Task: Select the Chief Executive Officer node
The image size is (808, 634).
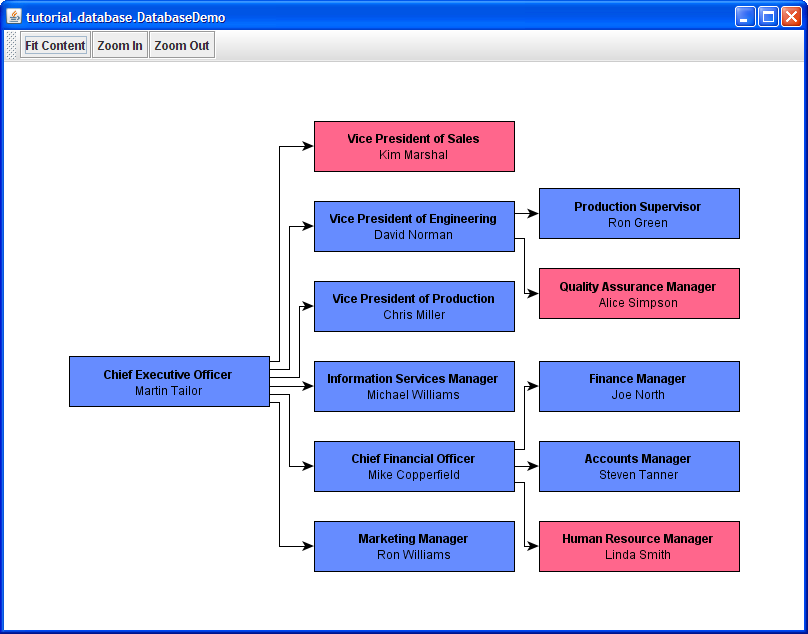Action: click(x=169, y=382)
